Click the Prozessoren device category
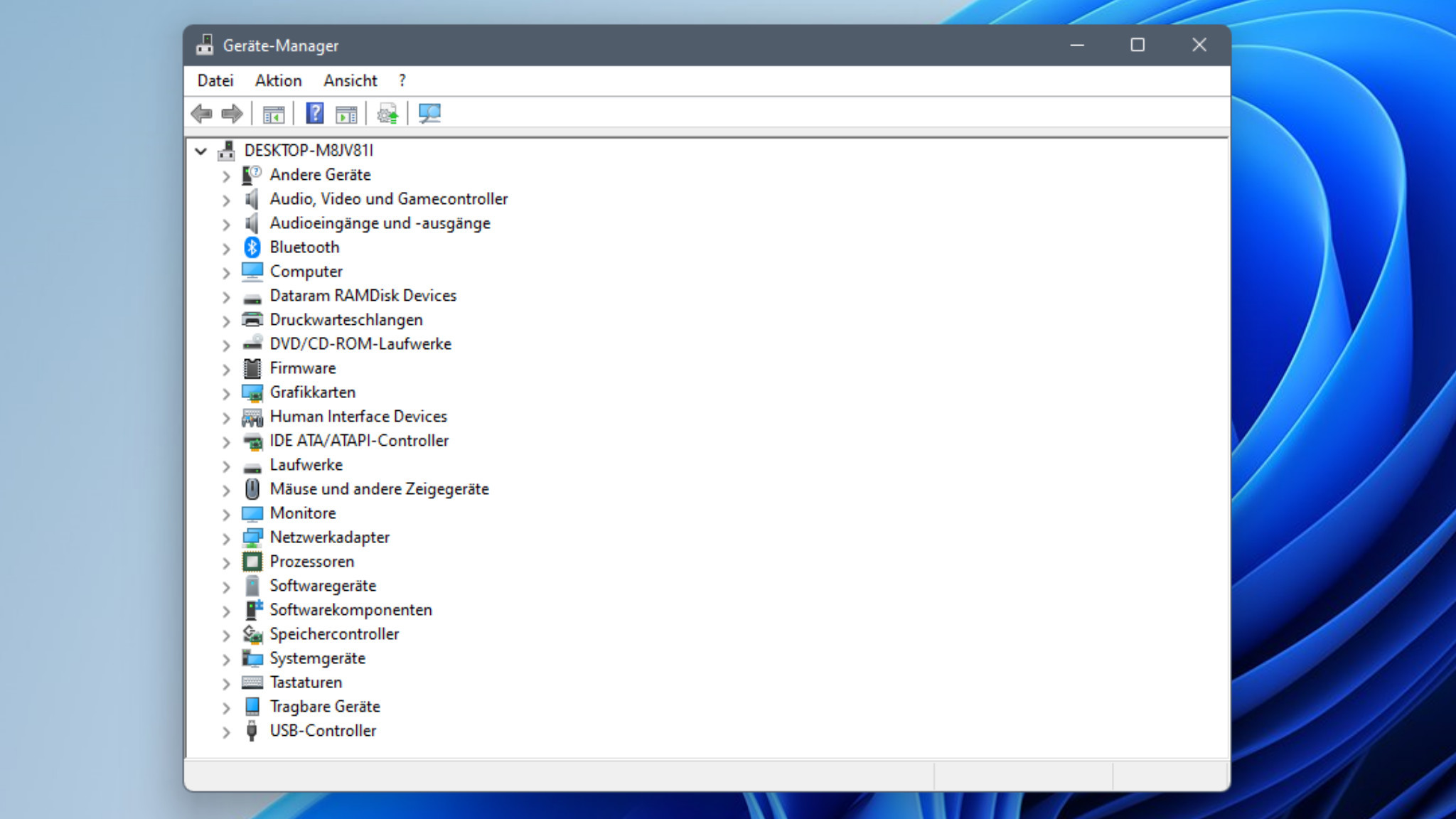The image size is (1456, 819). coord(311,561)
